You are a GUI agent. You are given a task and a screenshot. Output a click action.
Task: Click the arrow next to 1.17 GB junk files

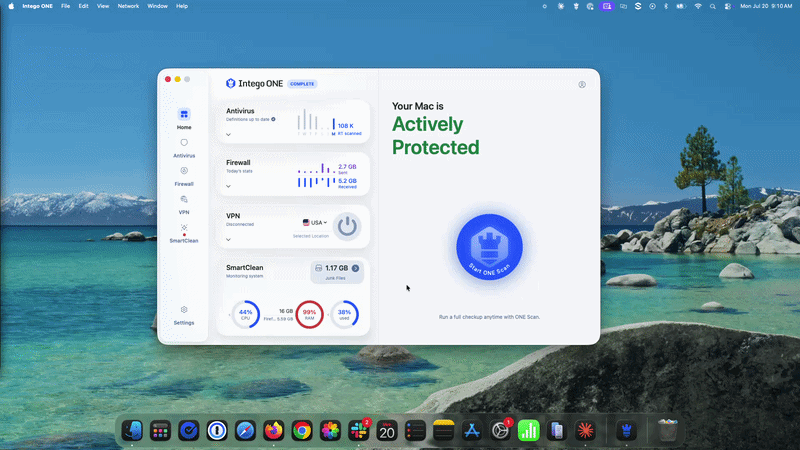pos(355,268)
